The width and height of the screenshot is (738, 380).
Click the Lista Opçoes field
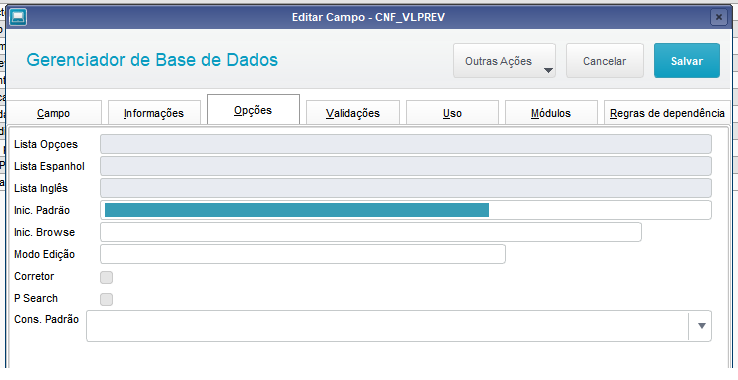406,144
